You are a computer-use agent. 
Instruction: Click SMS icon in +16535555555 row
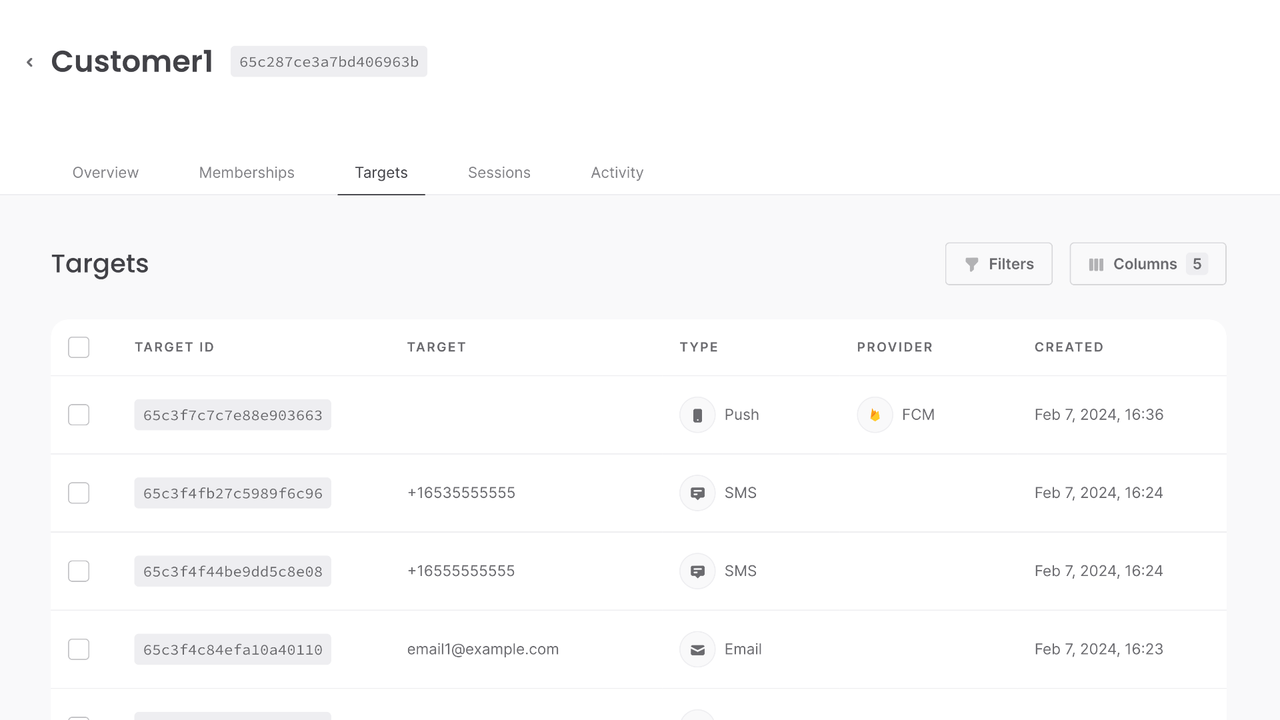tap(697, 493)
